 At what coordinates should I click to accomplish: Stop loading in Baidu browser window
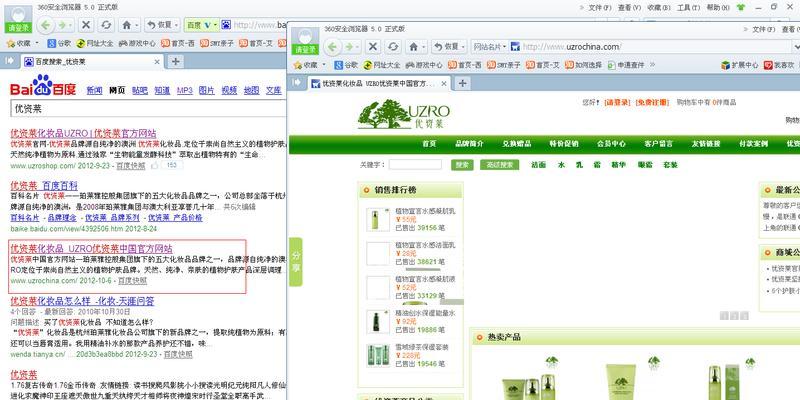[86, 25]
